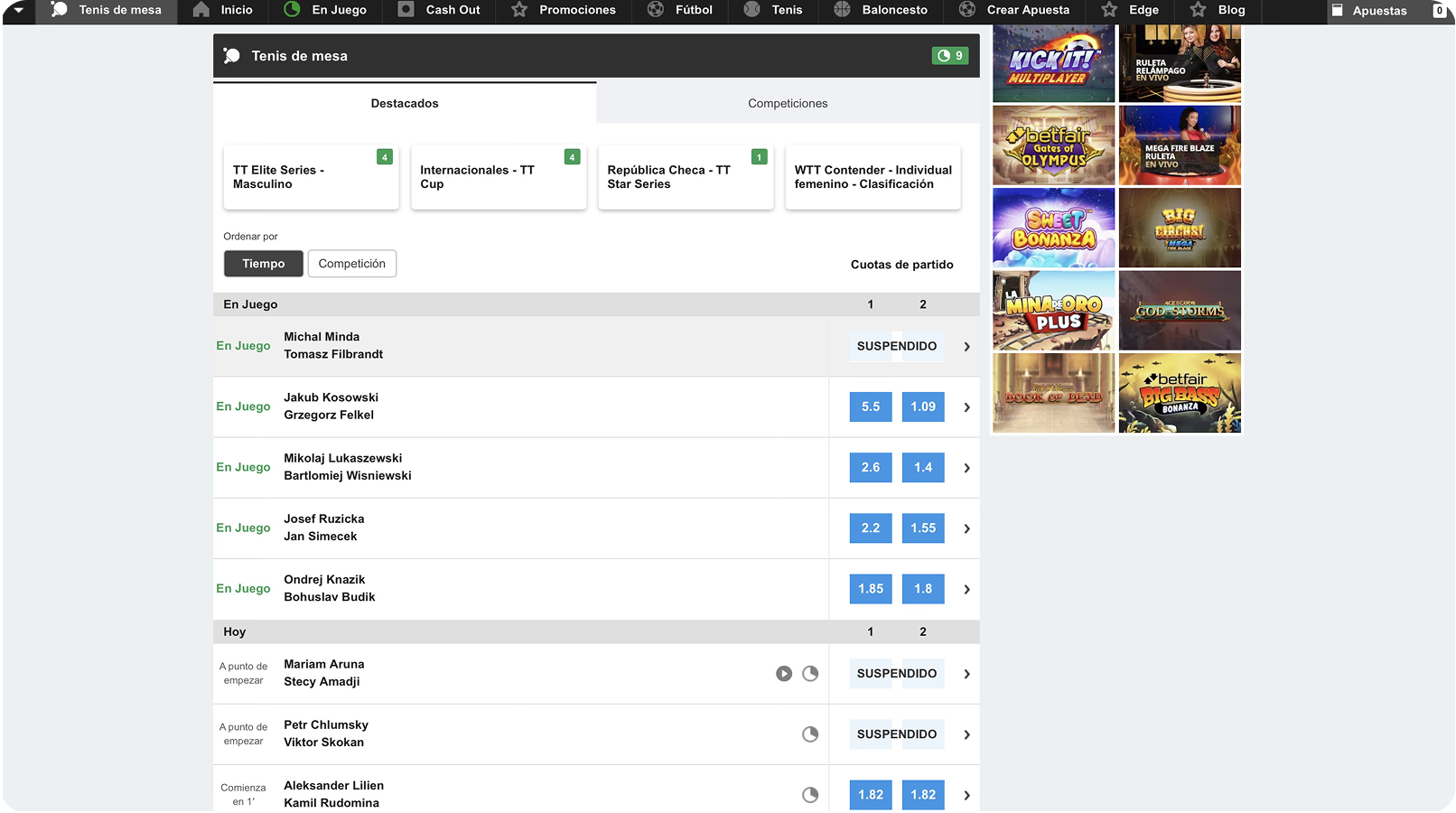The height and width of the screenshot is (813, 1456).
Task: Open Cash Out menu item
Action: click(x=440, y=10)
